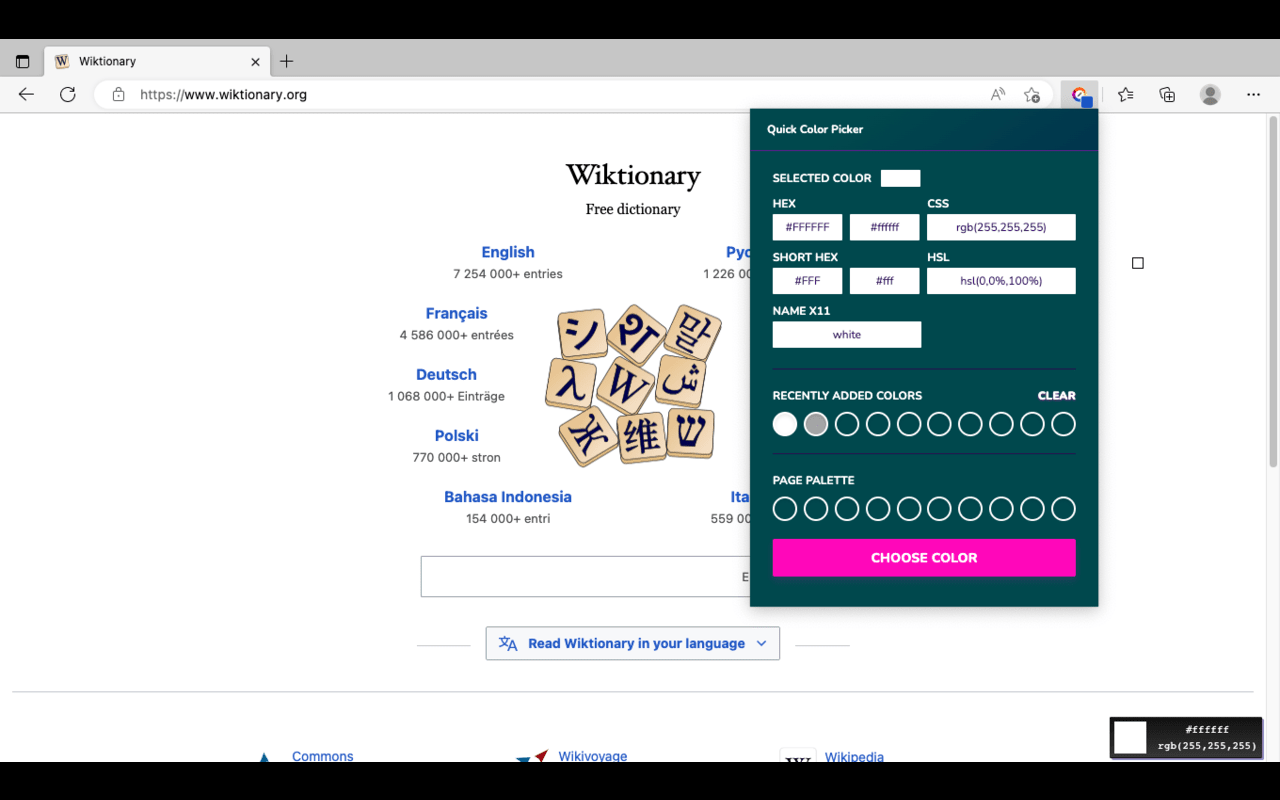Viewport: 1280px width, 800px height.
Task: Close the Wiktionary tab
Action: [255, 61]
